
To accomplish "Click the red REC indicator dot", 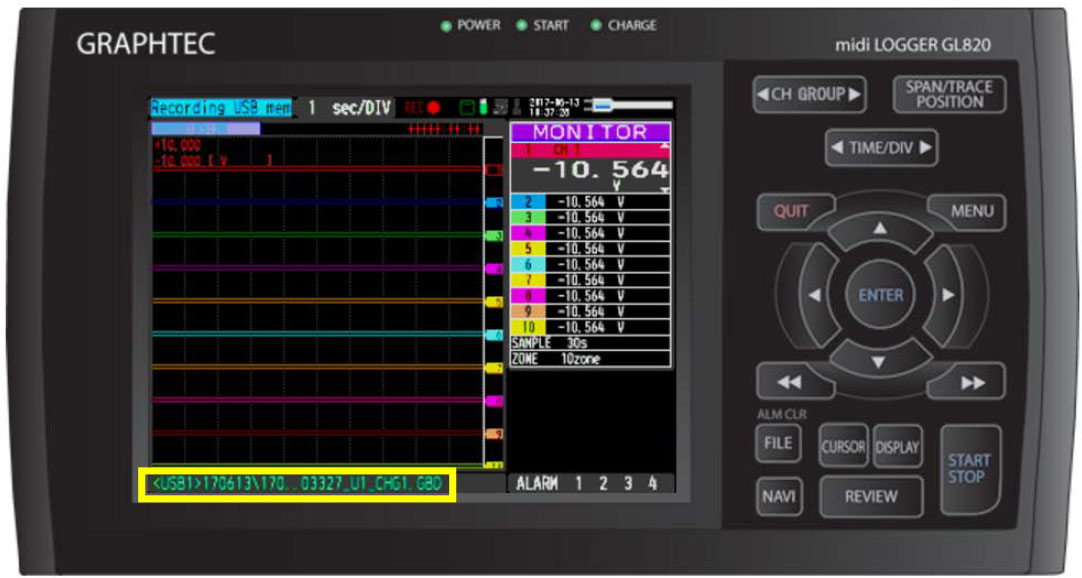I will (x=433, y=108).
